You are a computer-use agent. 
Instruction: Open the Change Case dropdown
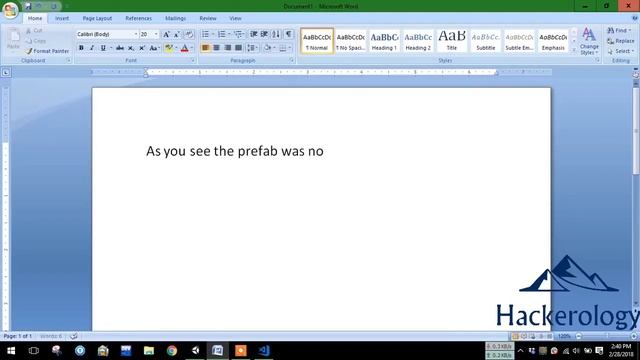pyautogui.click(x=154, y=48)
